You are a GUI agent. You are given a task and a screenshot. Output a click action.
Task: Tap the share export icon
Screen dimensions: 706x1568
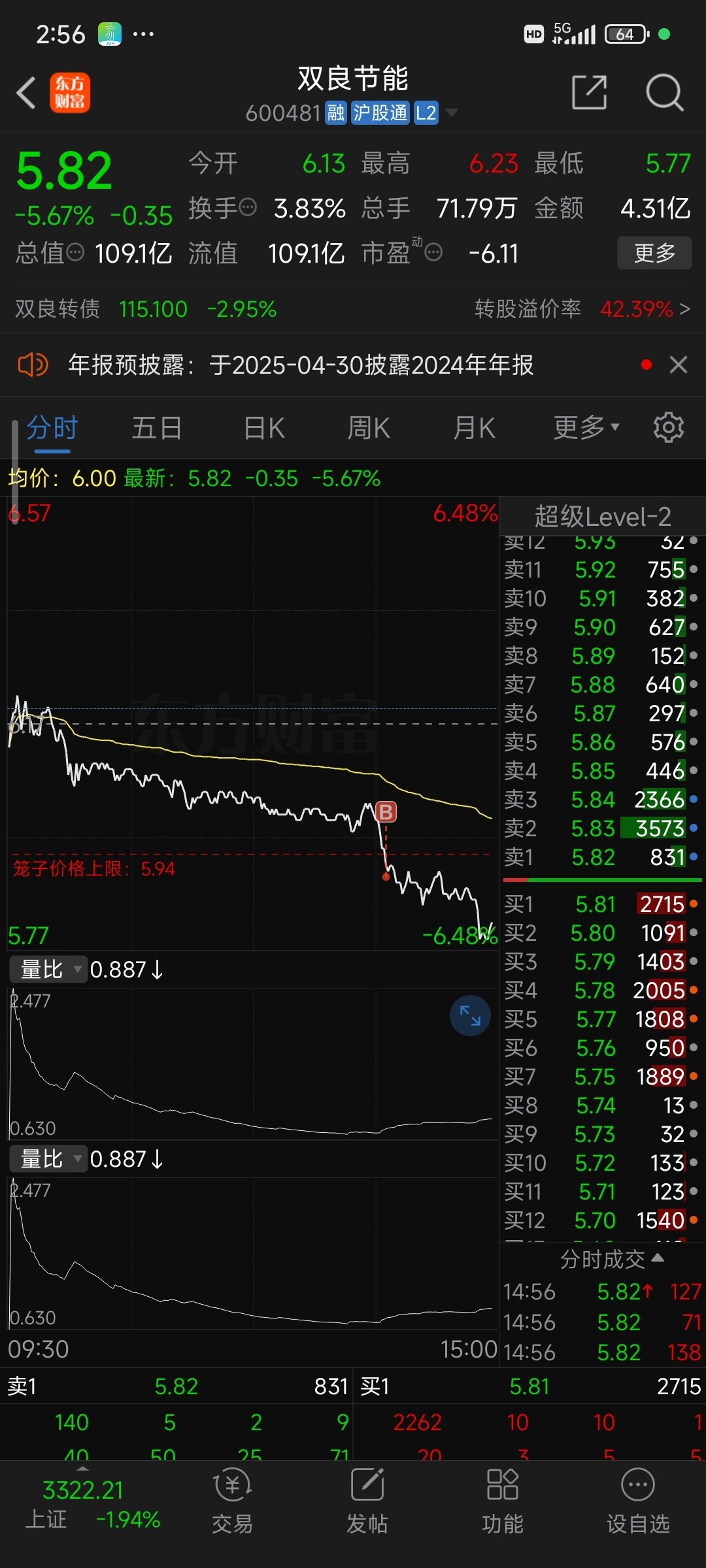[x=590, y=92]
